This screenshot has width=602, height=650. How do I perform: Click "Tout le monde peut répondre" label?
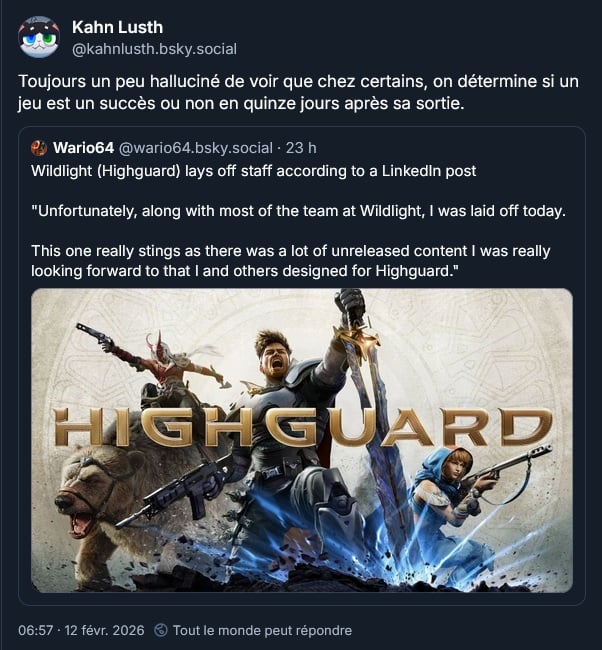(x=262, y=631)
